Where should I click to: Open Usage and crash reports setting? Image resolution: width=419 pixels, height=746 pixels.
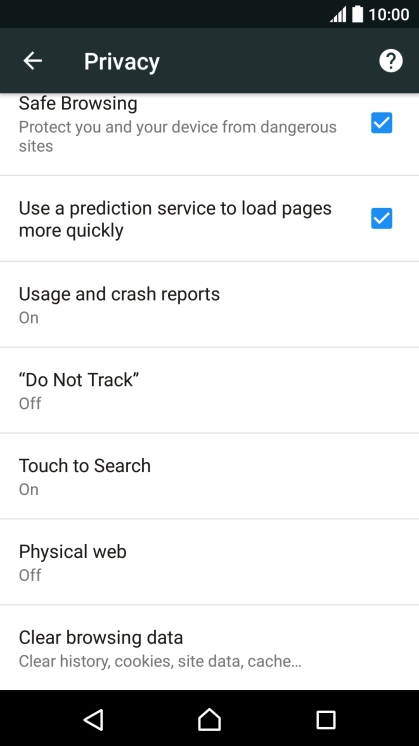209,304
